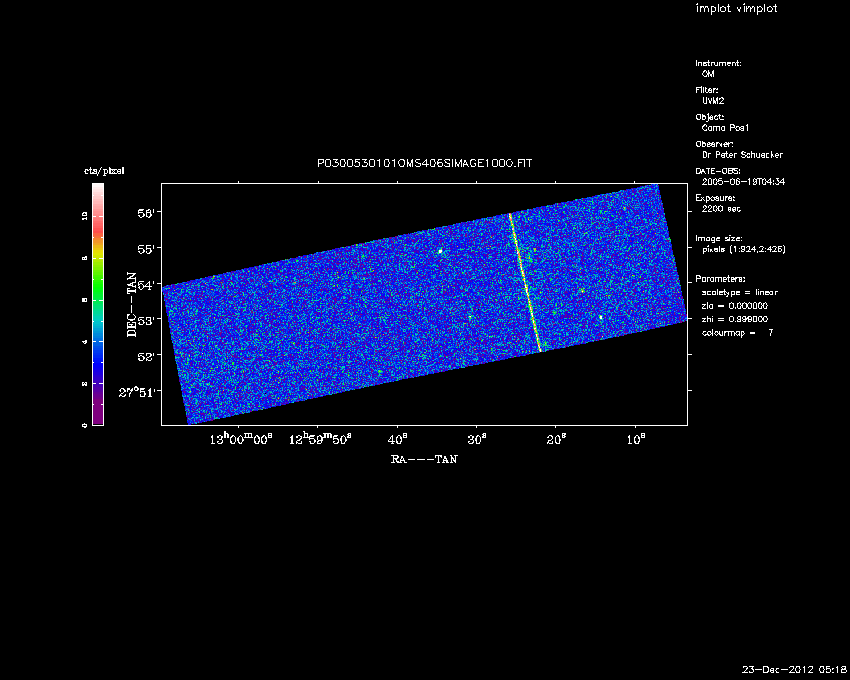Screen dimensions: 850x680
Task: Select the UVM2 filter value
Action: tap(713, 101)
